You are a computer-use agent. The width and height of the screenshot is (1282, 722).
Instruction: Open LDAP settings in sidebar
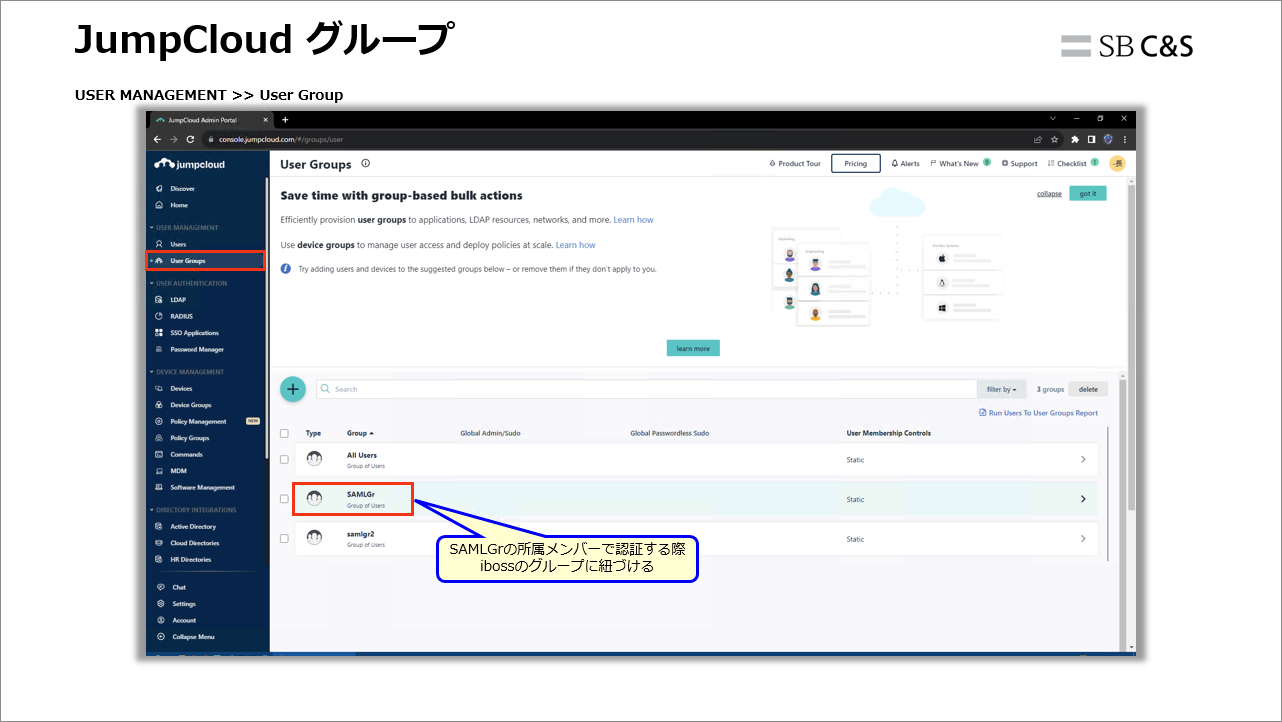177,299
